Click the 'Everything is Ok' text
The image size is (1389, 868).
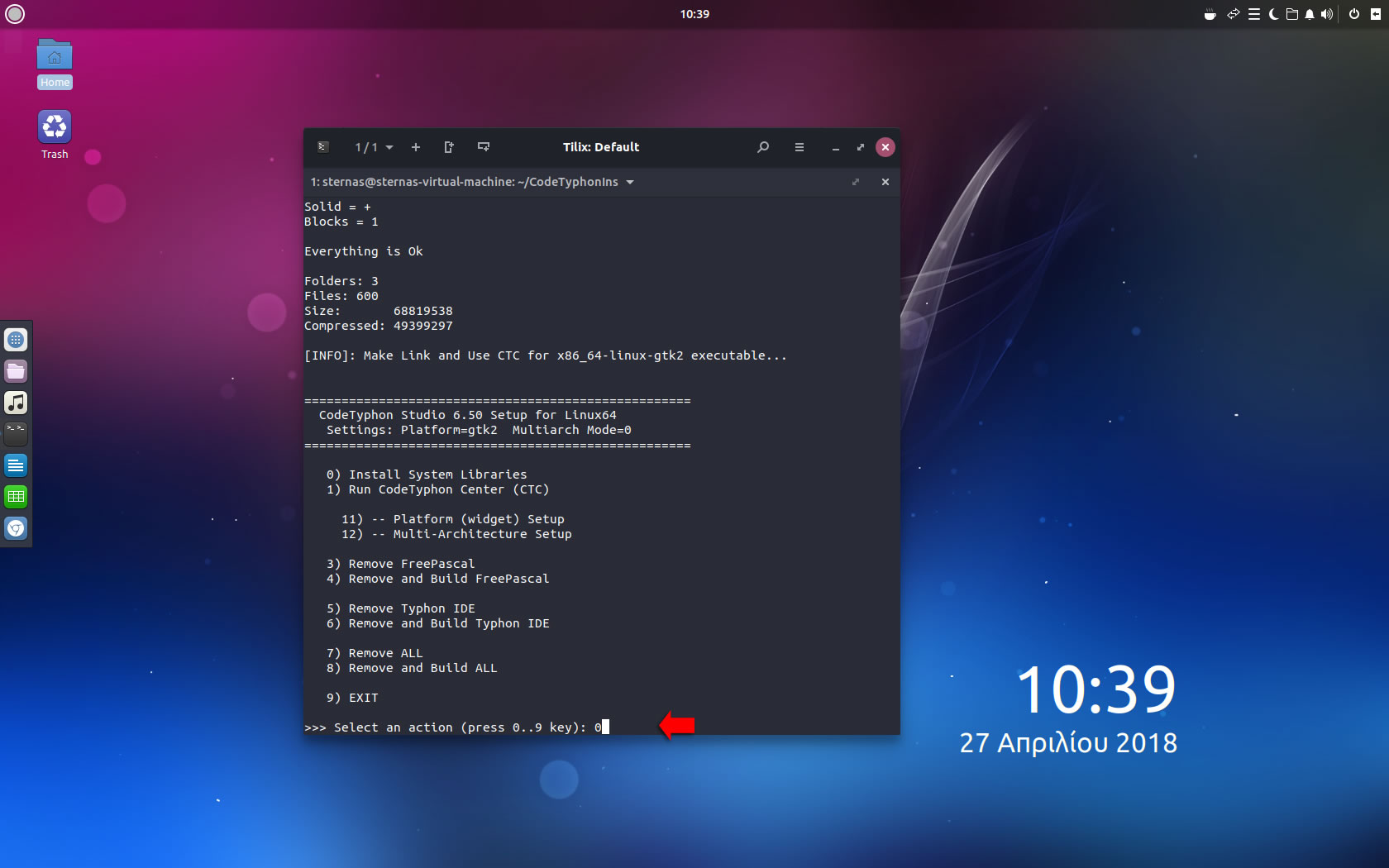[364, 251]
